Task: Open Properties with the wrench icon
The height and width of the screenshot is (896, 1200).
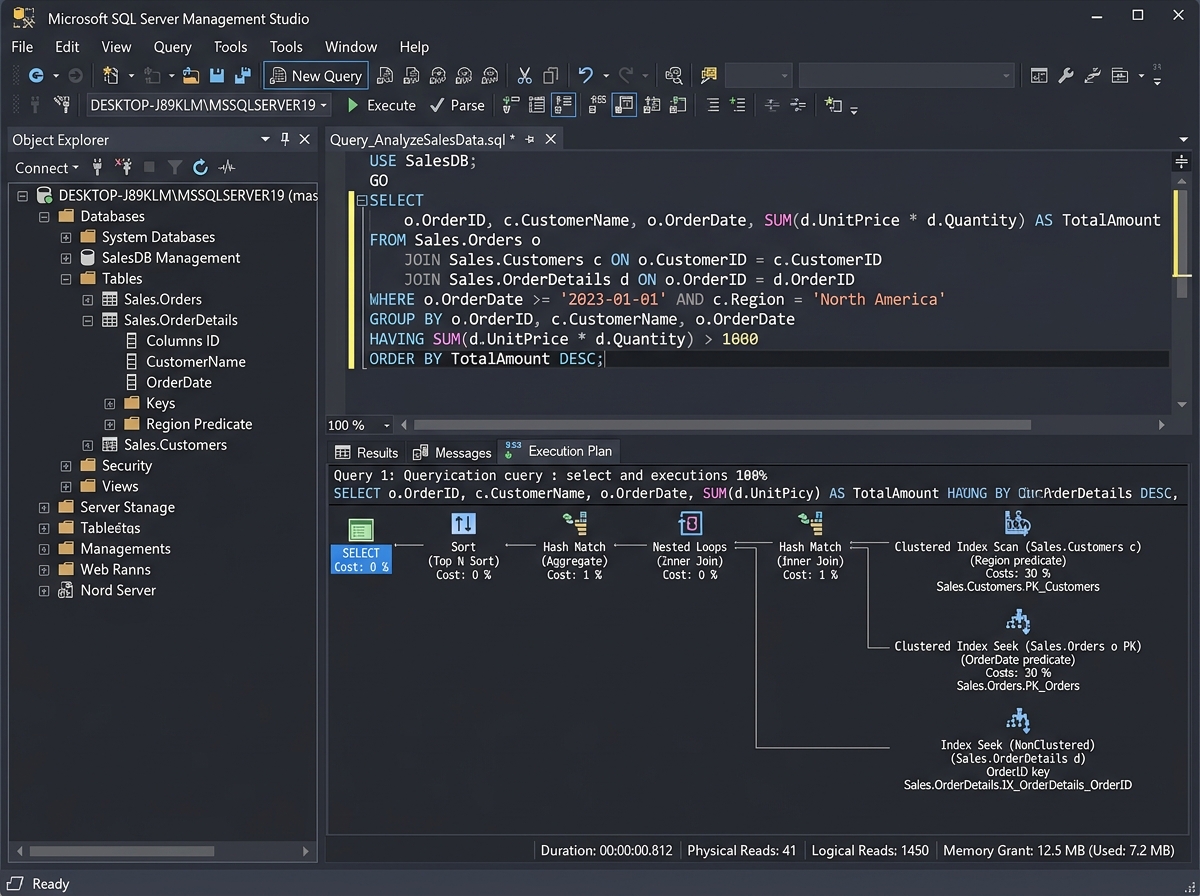Action: pos(1066,75)
